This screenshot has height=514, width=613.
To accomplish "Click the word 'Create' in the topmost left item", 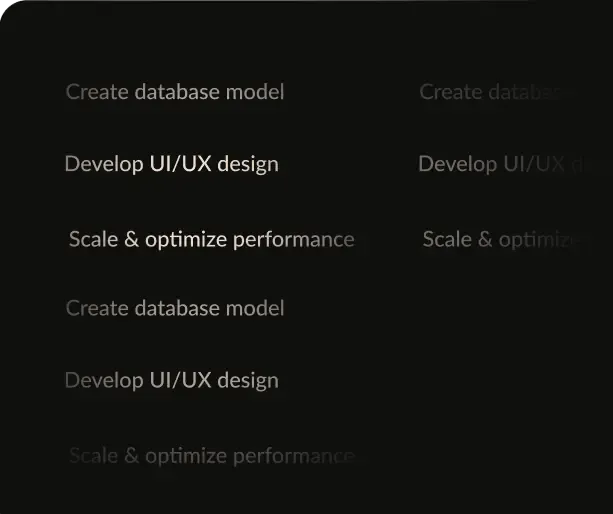I will click(97, 92).
